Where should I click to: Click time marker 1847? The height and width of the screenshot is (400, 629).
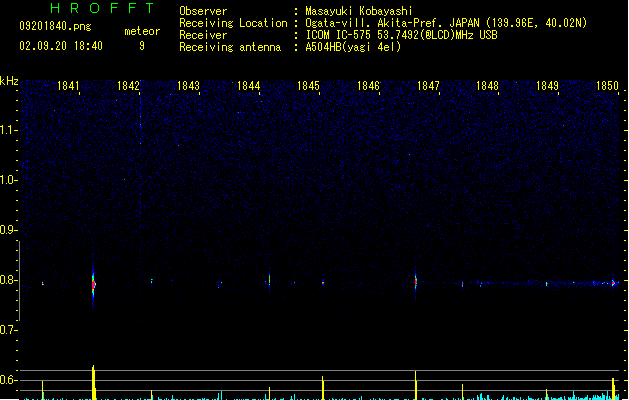click(428, 86)
